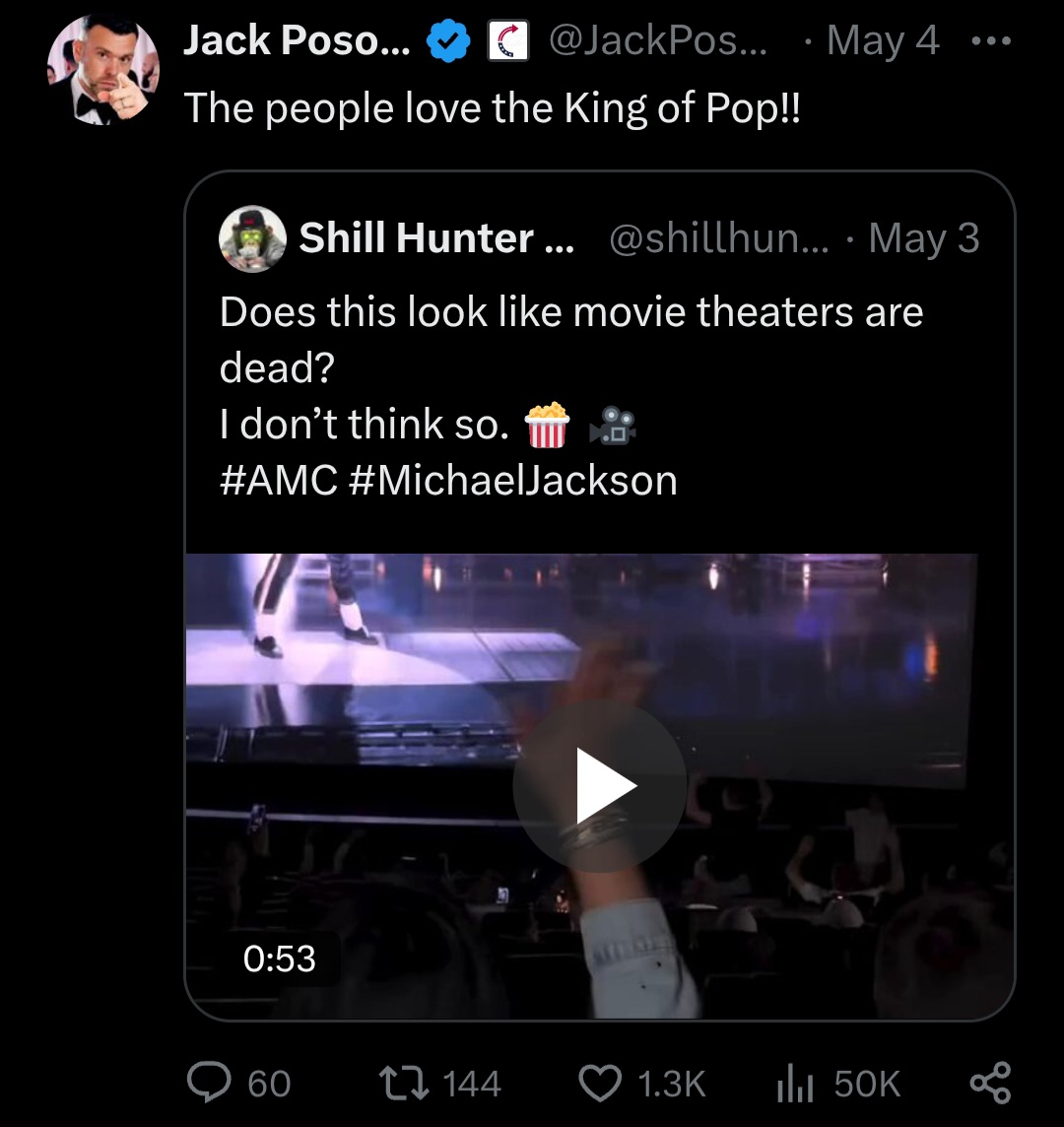Click the #AMC hashtag

pos(278,480)
